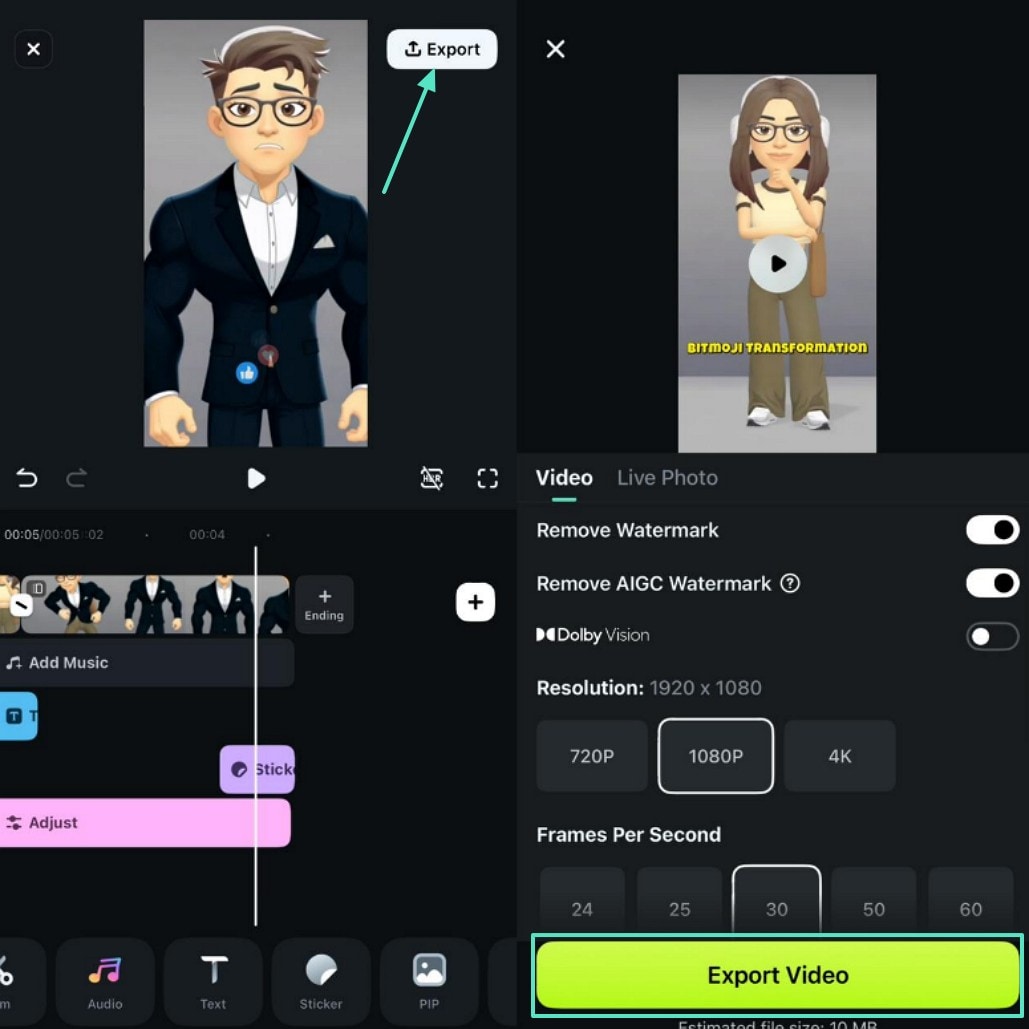Select the purple Sticker clip
The image size is (1029, 1029).
tap(257, 769)
